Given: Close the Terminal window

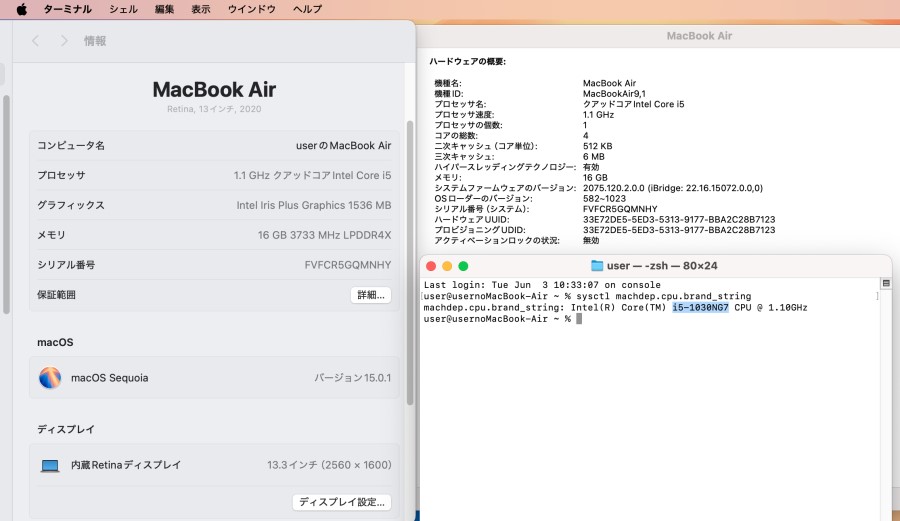Looking at the screenshot, I should [x=431, y=266].
